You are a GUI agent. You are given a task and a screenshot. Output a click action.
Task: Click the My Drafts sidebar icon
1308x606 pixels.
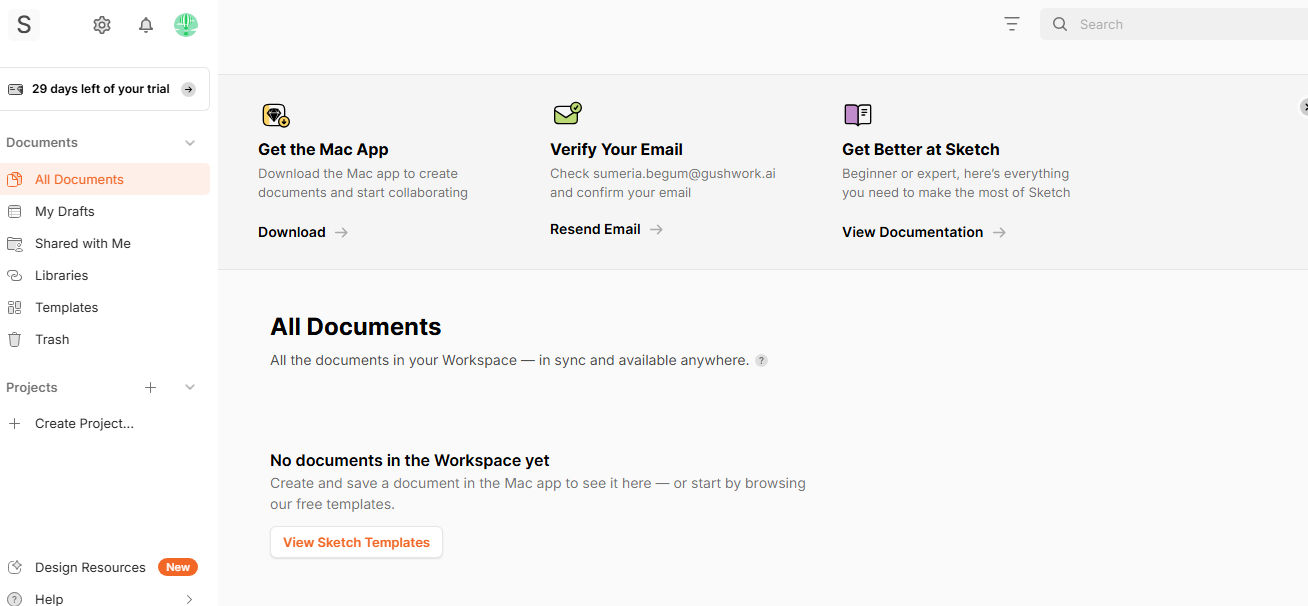click(14, 212)
